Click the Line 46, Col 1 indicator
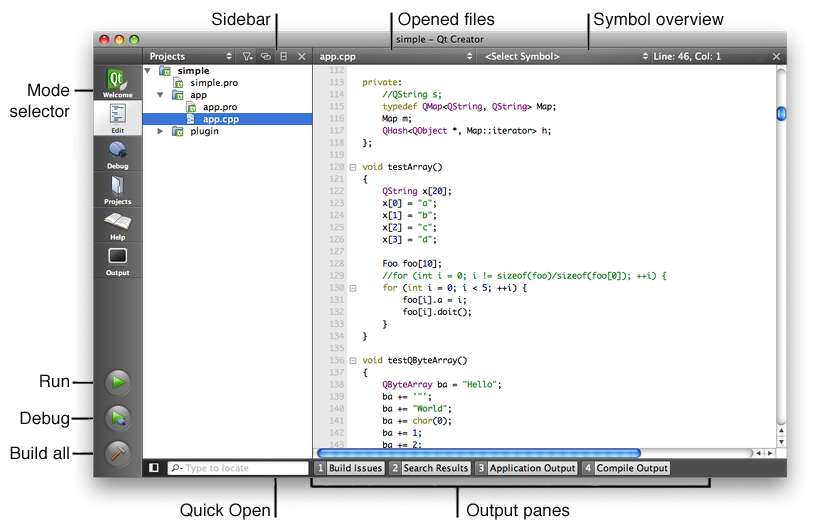The image size is (816, 532). (x=687, y=56)
